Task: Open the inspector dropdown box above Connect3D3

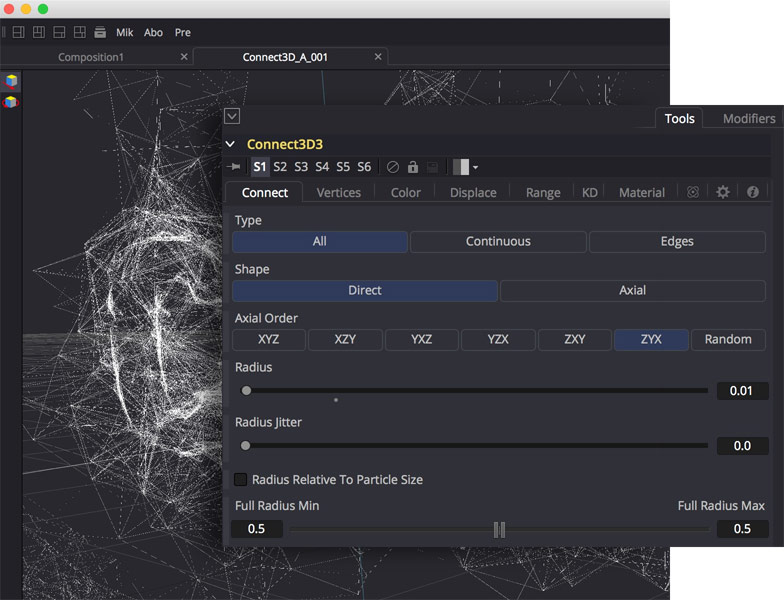Action: 232,116
